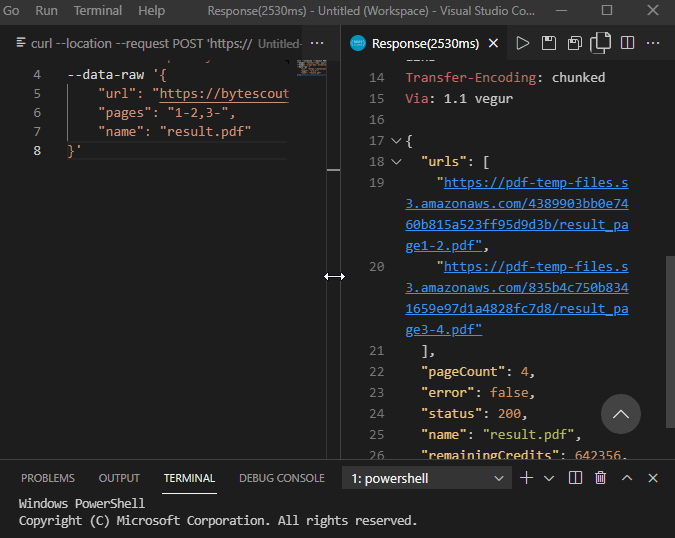The width and height of the screenshot is (675, 538).
Task: Run the request with the play icon
Action: point(522,43)
